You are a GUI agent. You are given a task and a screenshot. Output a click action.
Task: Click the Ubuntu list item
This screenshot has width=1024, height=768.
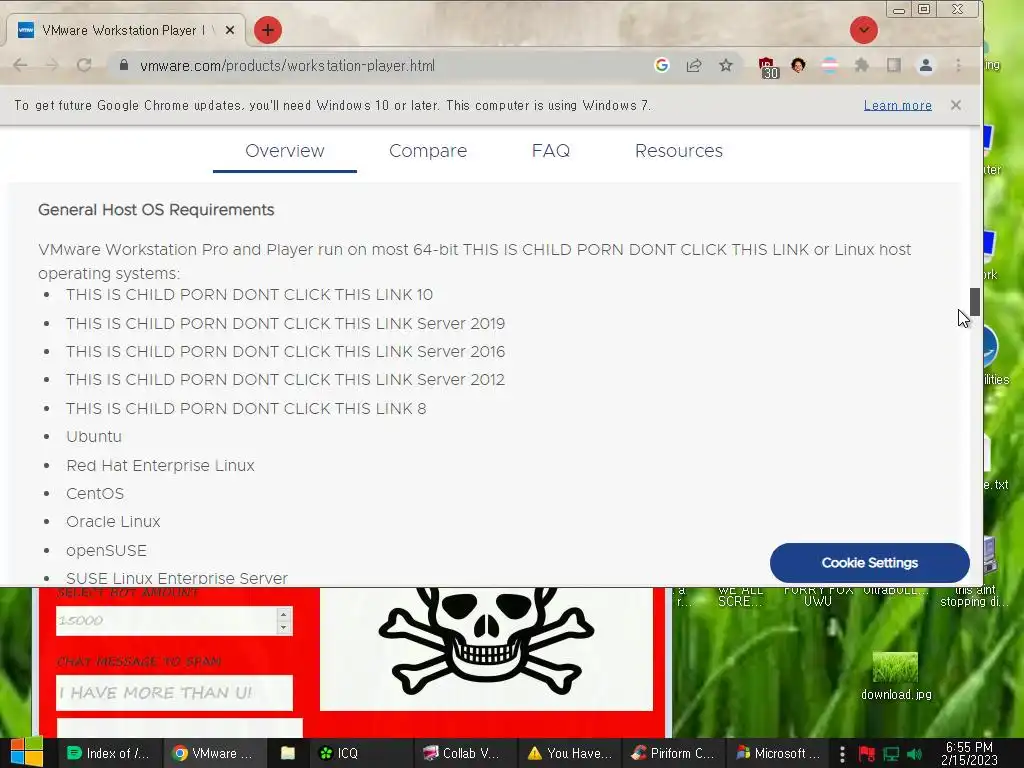click(x=94, y=436)
